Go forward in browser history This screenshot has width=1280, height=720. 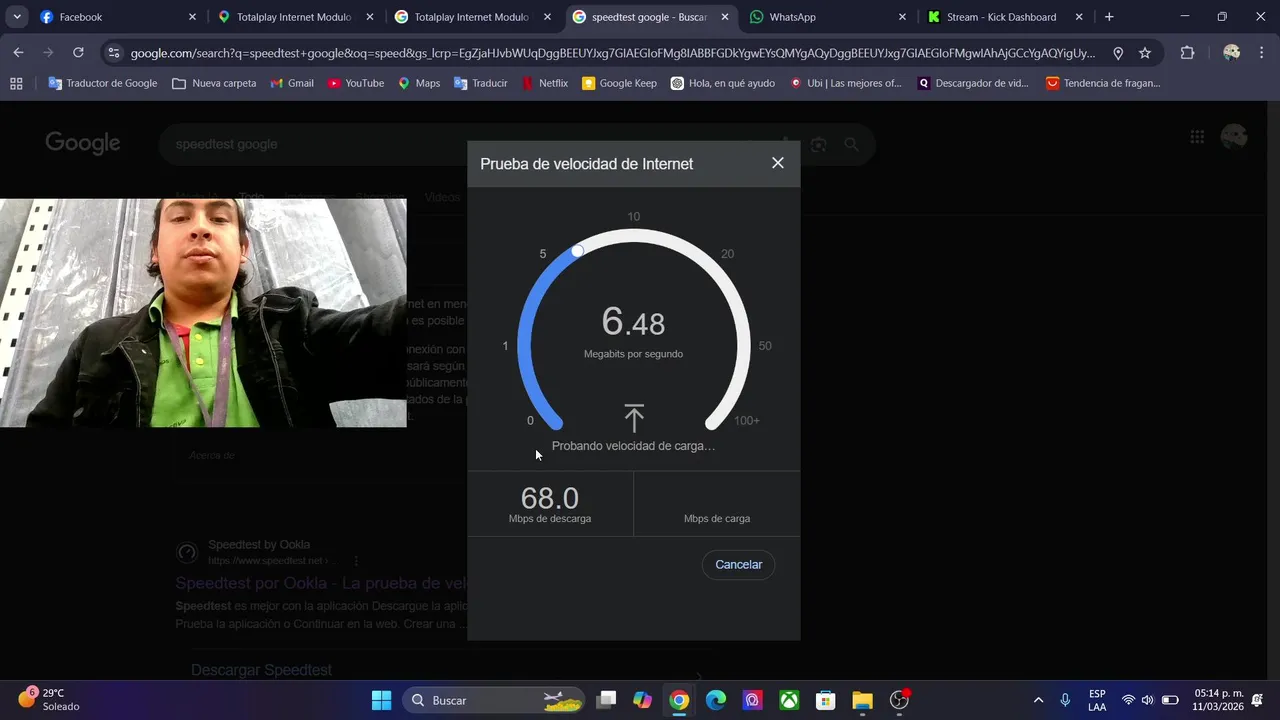tap(48, 53)
